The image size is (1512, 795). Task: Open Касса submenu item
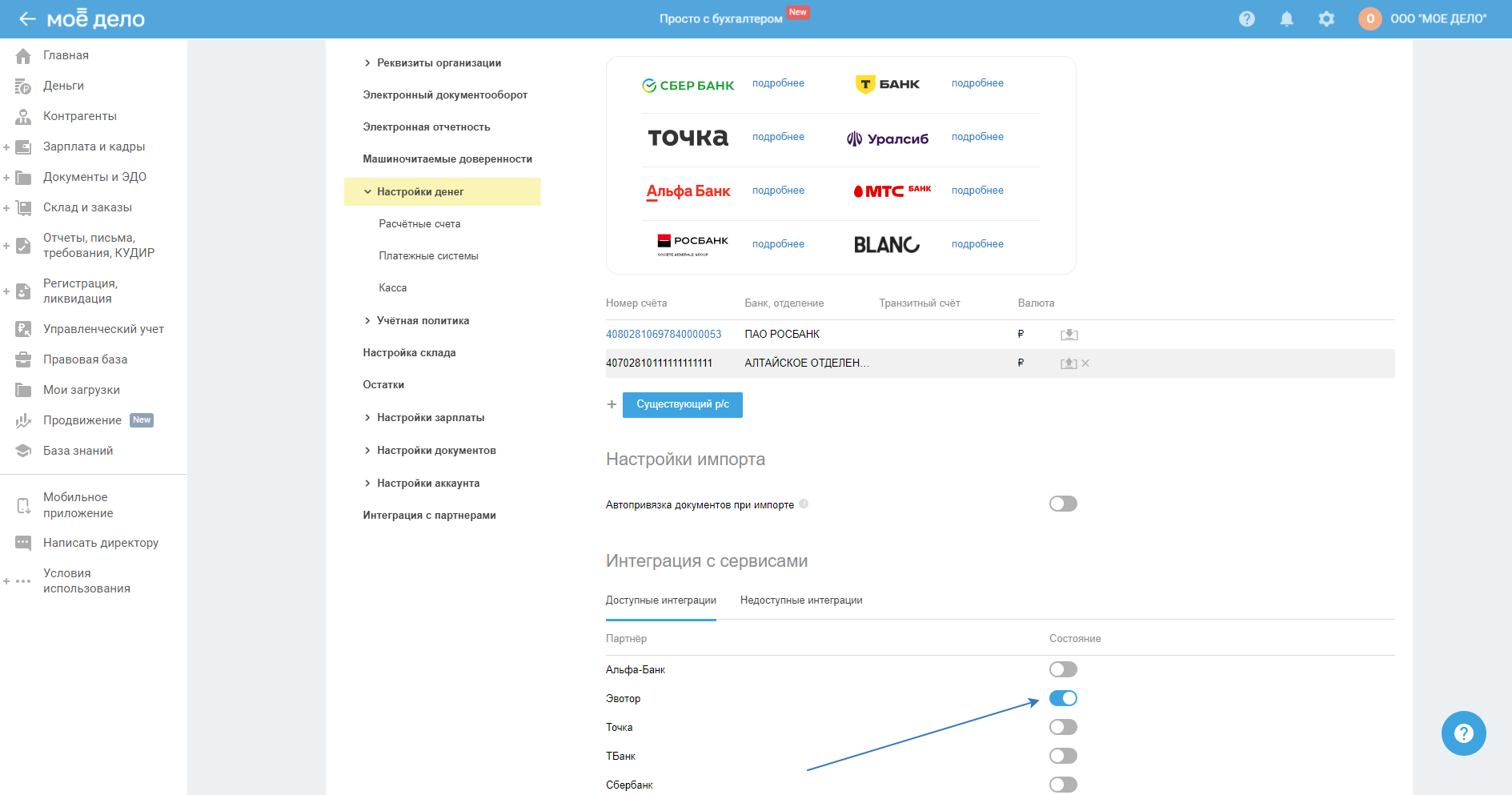coord(392,288)
